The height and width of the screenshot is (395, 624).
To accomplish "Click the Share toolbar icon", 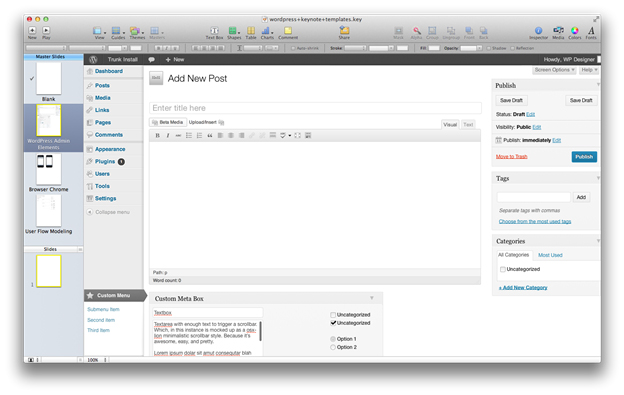I will (x=344, y=30).
